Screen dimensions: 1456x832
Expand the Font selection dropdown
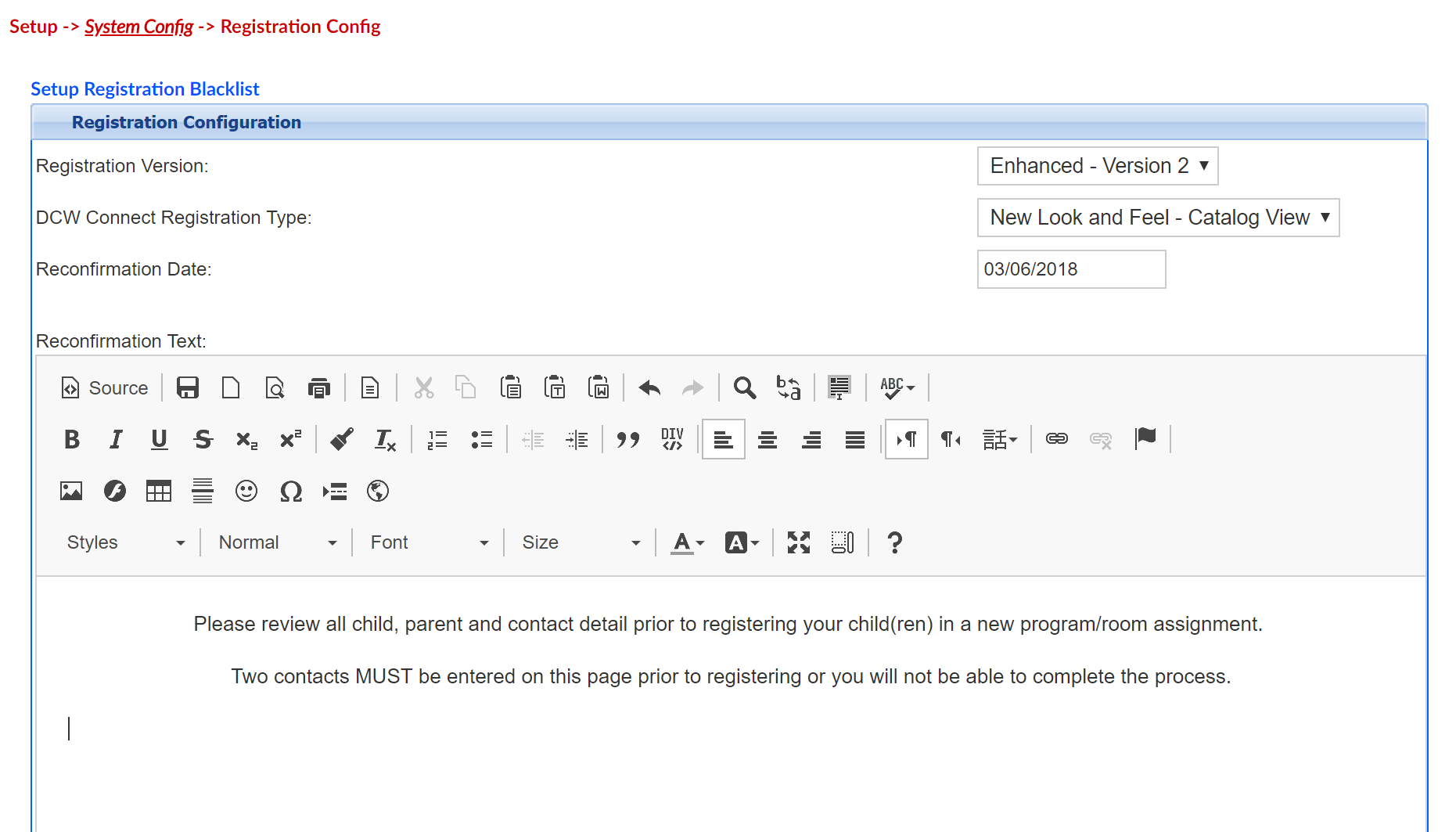(427, 542)
